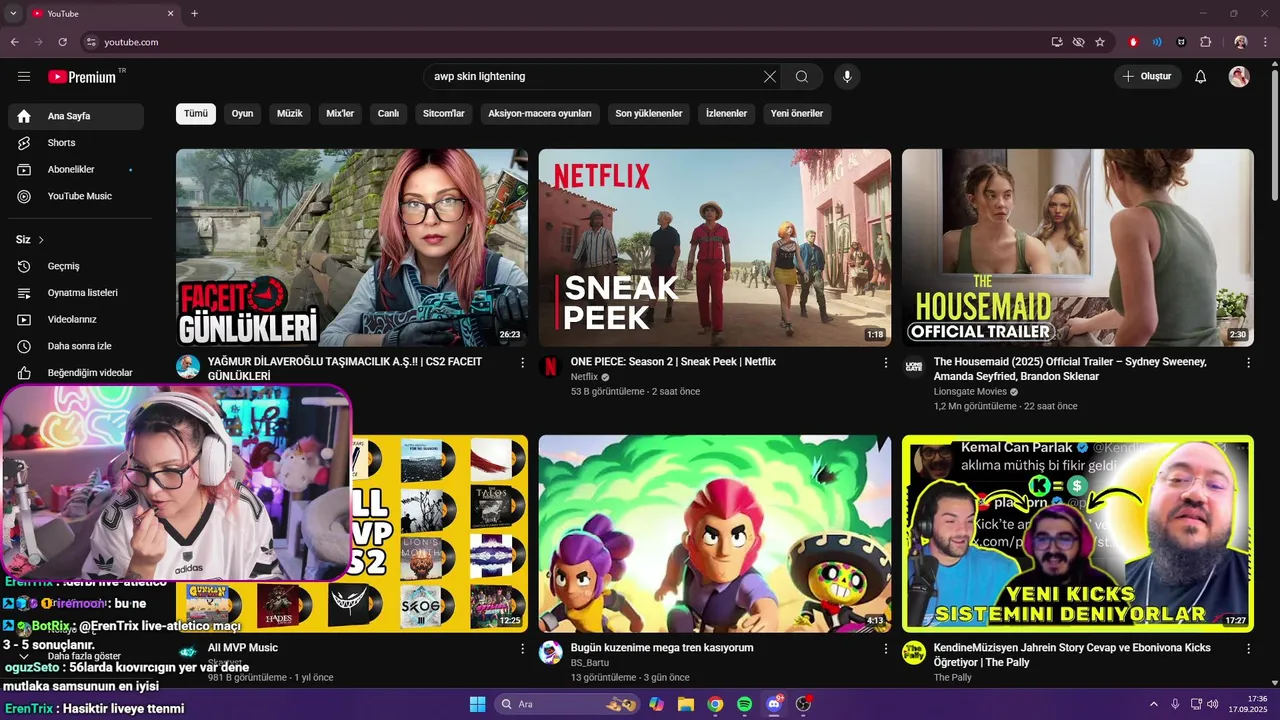Start voice search with the microphone icon
Viewport: 1280px width, 720px height.
[847, 77]
